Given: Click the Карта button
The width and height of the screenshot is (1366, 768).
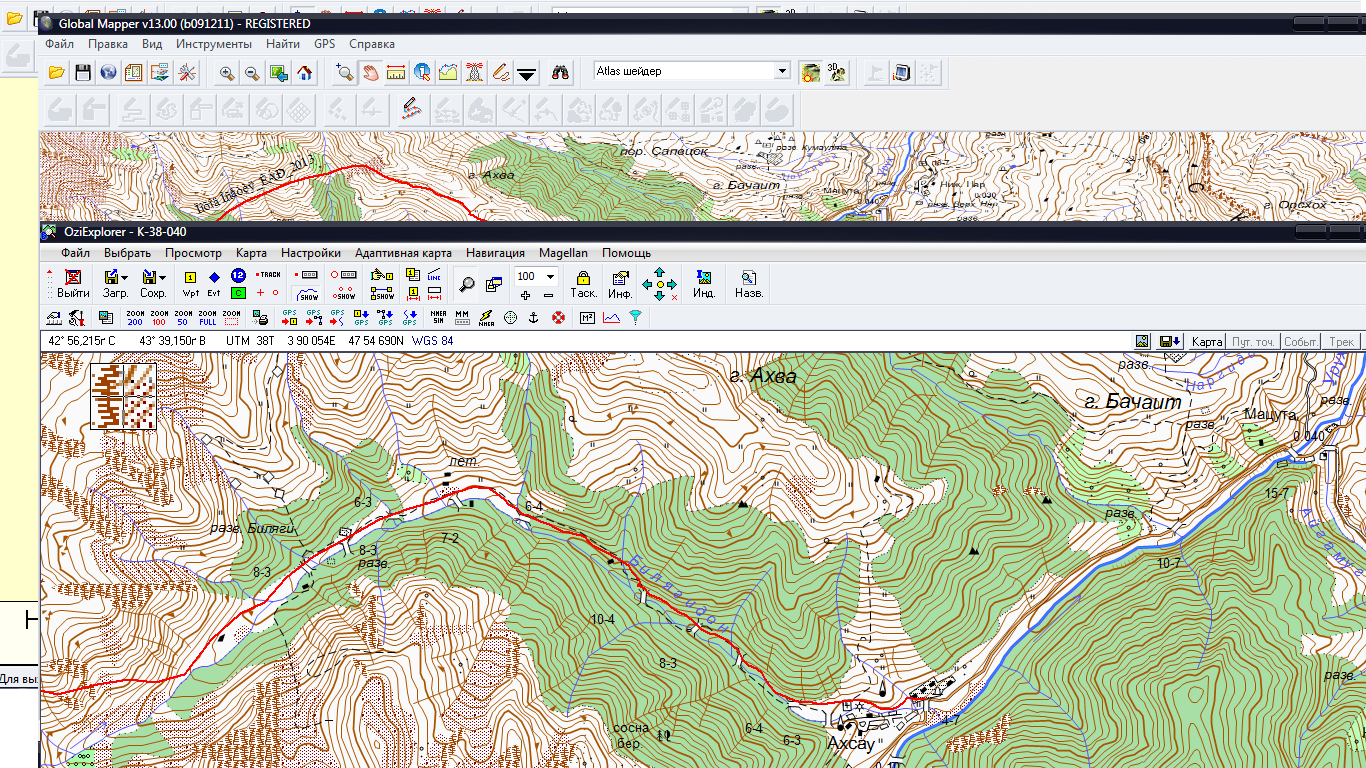Looking at the screenshot, I should click(x=1207, y=342).
